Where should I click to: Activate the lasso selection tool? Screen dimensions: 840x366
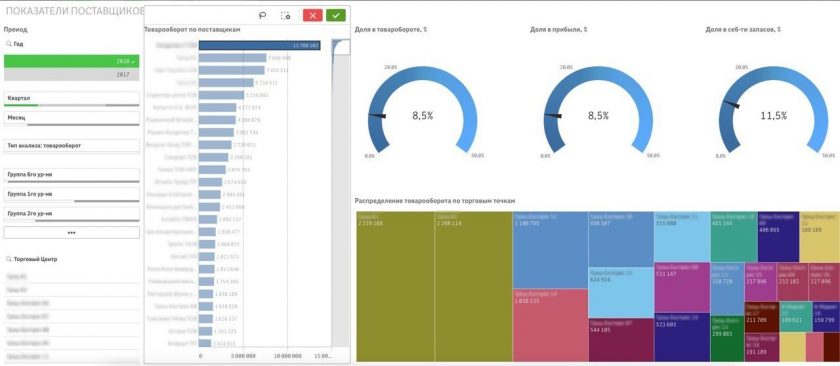pos(262,16)
